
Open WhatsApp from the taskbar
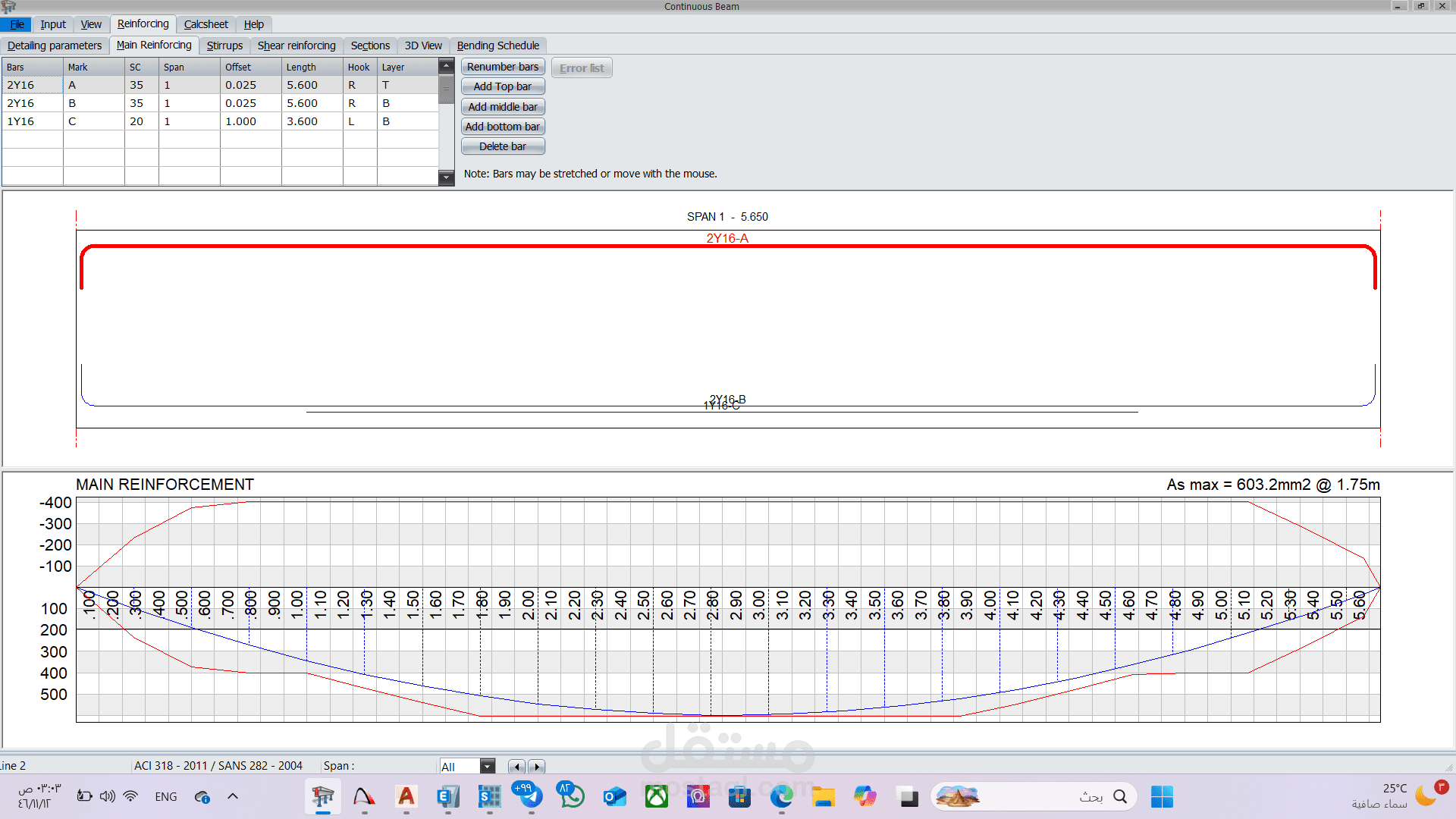click(x=572, y=796)
